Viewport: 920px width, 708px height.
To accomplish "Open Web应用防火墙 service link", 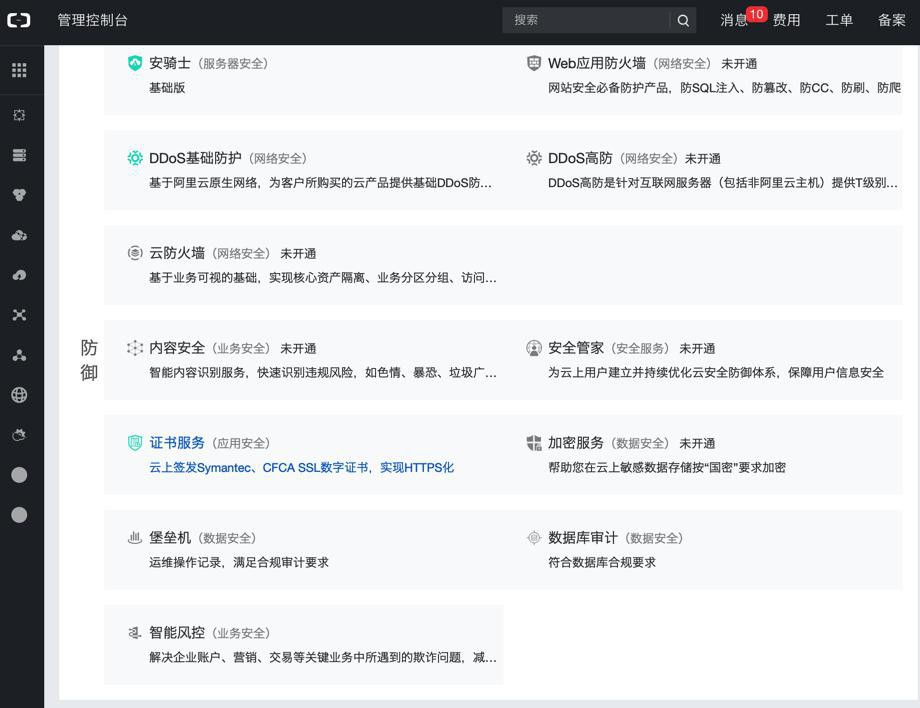I will (x=597, y=63).
